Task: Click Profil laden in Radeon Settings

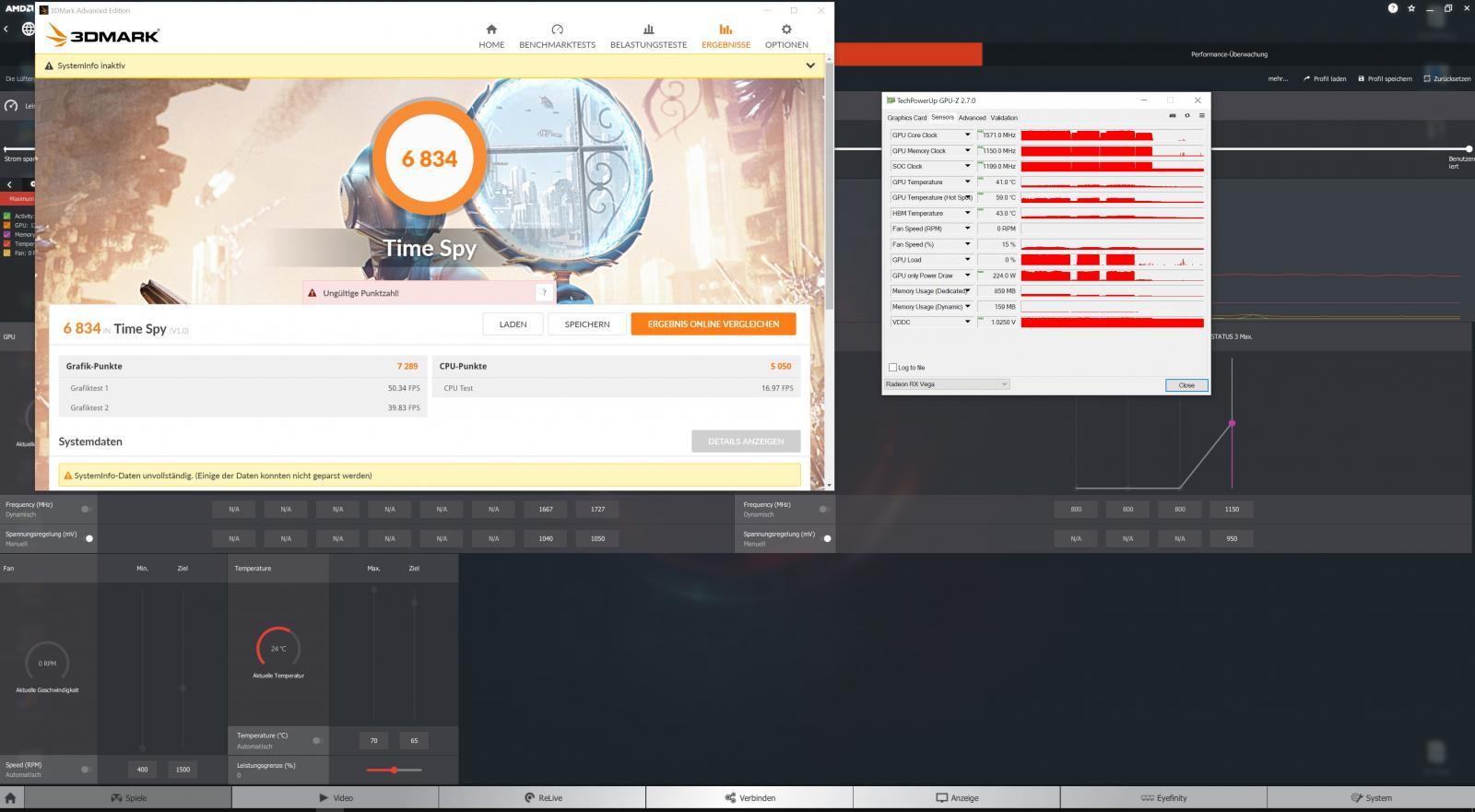Action: (x=1325, y=78)
